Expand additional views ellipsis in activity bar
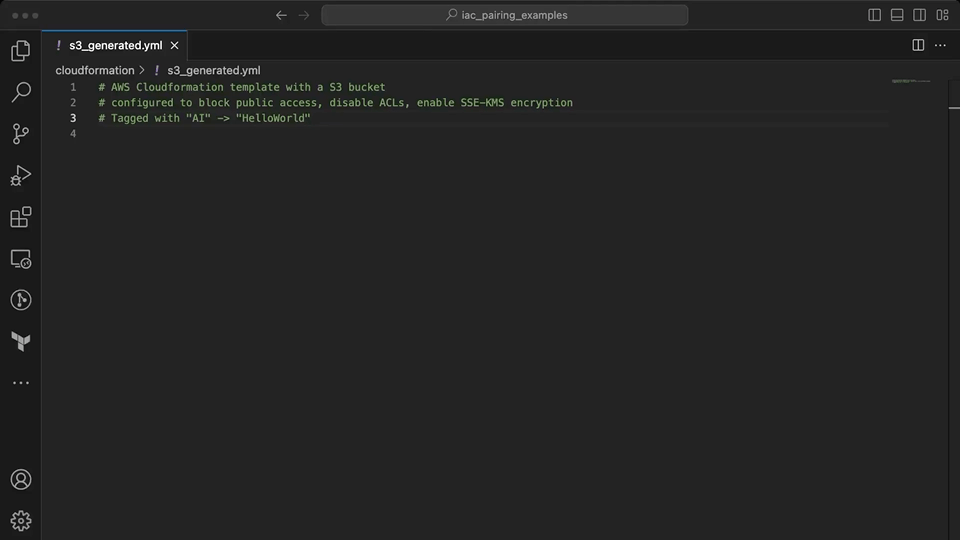This screenshot has width=960, height=540. pyautogui.click(x=20, y=383)
